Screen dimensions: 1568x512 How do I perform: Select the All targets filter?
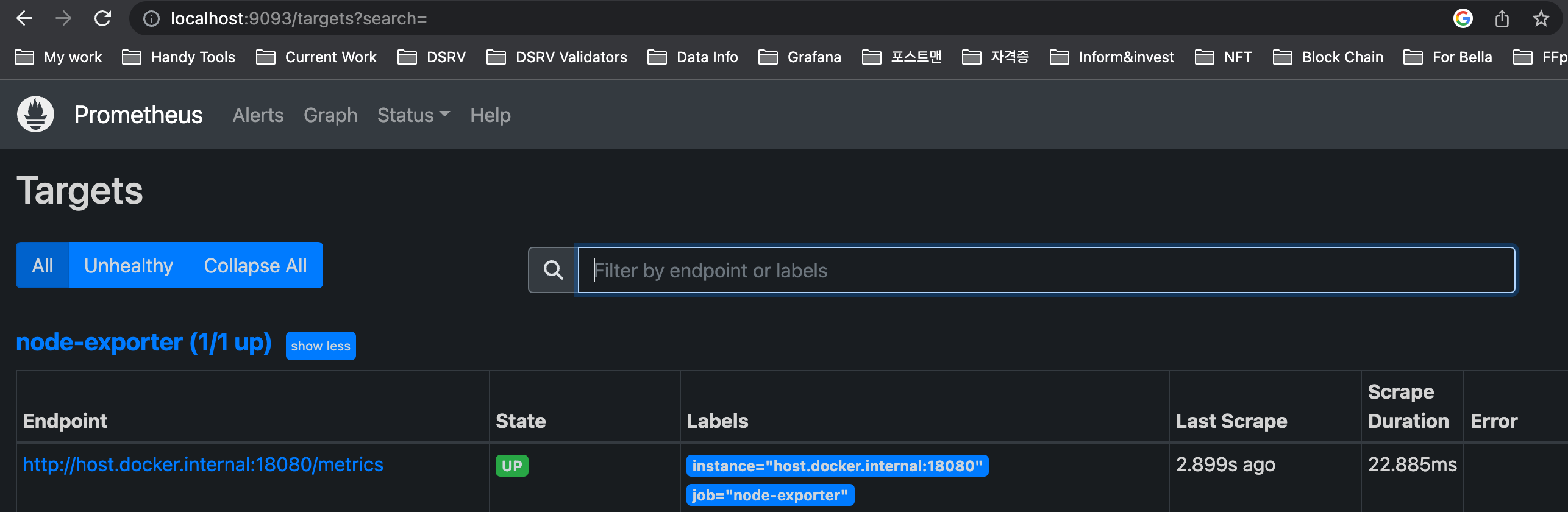[43, 265]
